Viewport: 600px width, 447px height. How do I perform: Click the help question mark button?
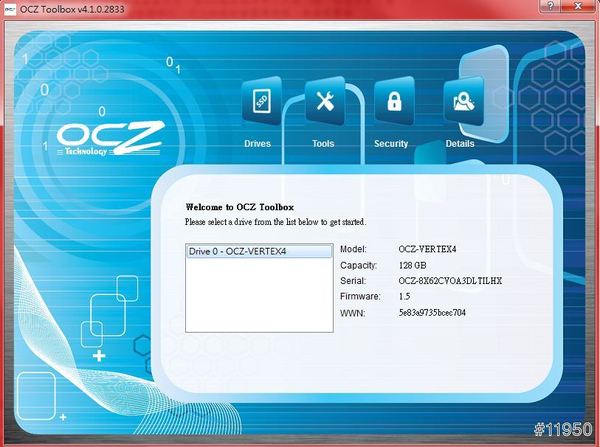click(x=550, y=6)
